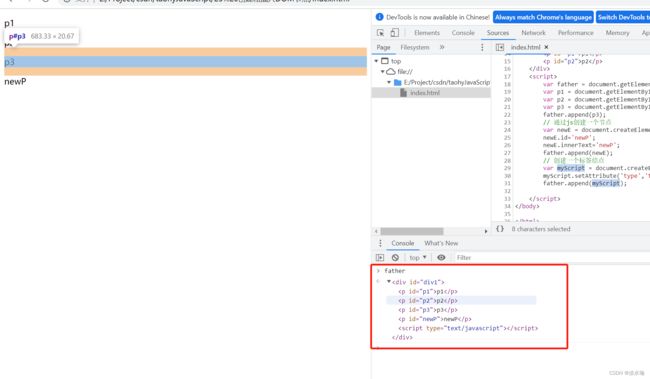
Task: Click the newE.id='newP' code line
Action: [x=569, y=138]
